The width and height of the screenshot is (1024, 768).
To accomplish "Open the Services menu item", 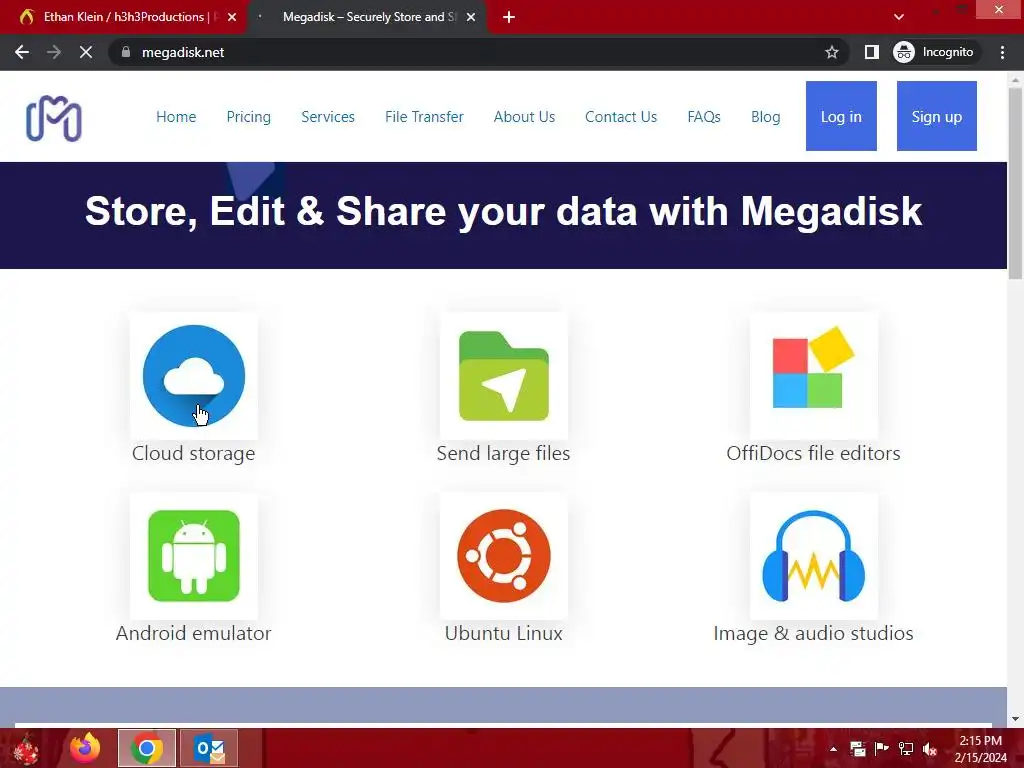I will click(x=328, y=117).
